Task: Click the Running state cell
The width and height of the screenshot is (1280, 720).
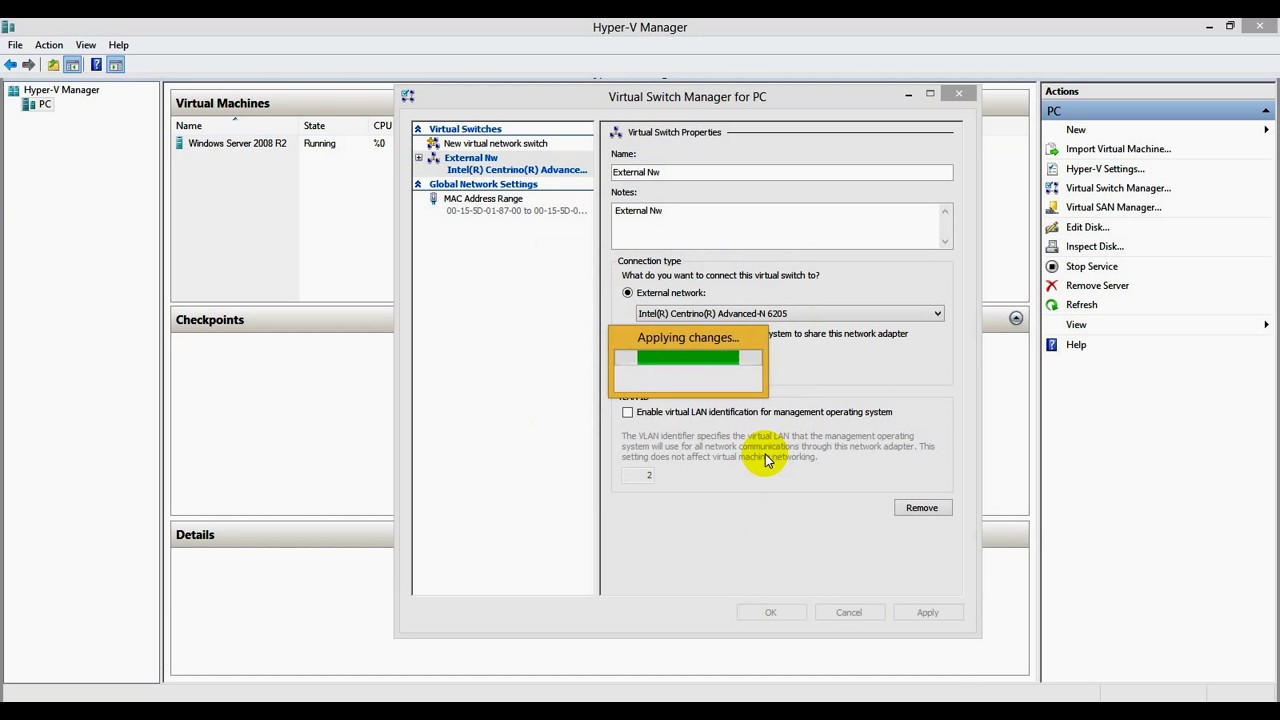Action: pos(320,143)
